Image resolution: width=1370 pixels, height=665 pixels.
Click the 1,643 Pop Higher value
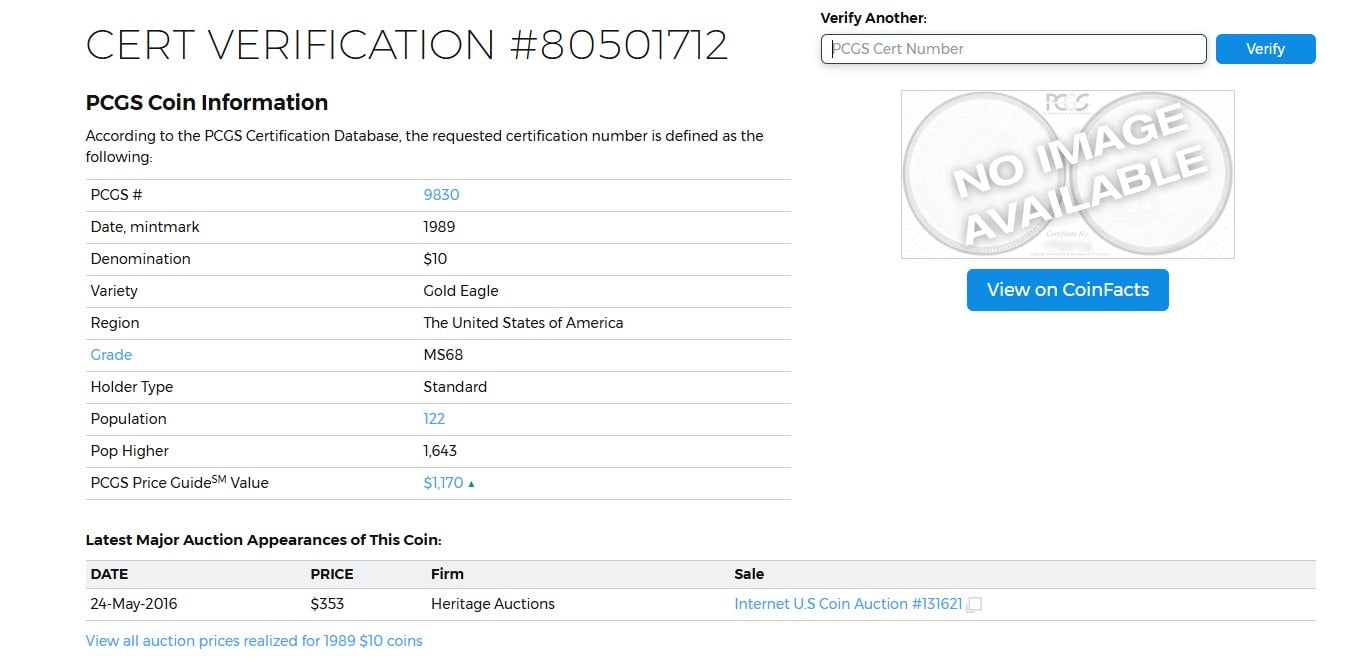tap(440, 451)
